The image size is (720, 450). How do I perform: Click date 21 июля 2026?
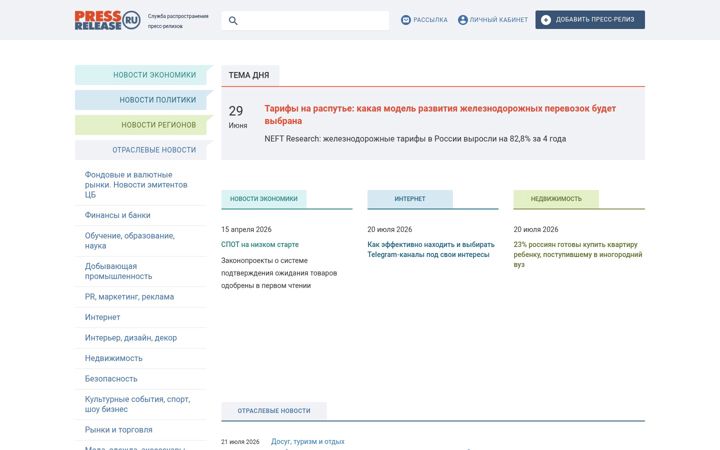pos(240,442)
